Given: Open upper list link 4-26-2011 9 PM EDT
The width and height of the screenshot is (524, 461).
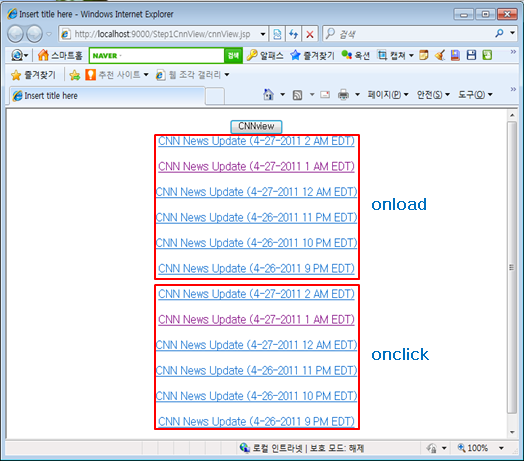Looking at the screenshot, I should pyautogui.click(x=256, y=268).
